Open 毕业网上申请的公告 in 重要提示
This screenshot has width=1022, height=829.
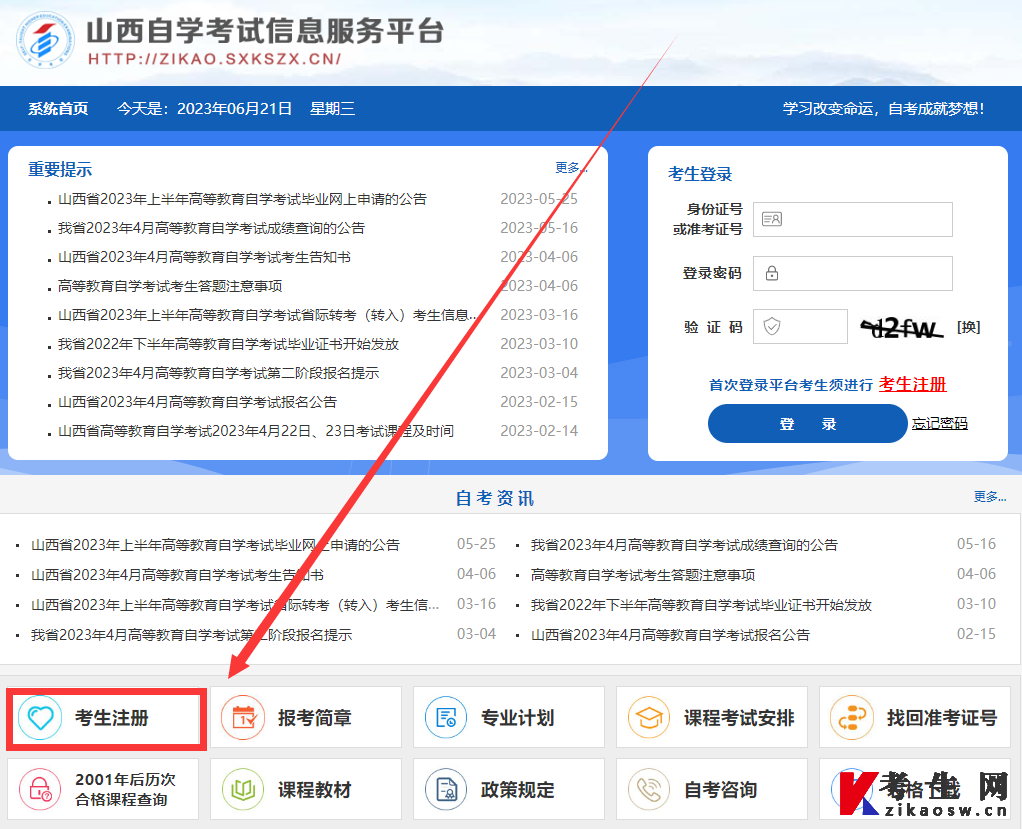point(242,199)
